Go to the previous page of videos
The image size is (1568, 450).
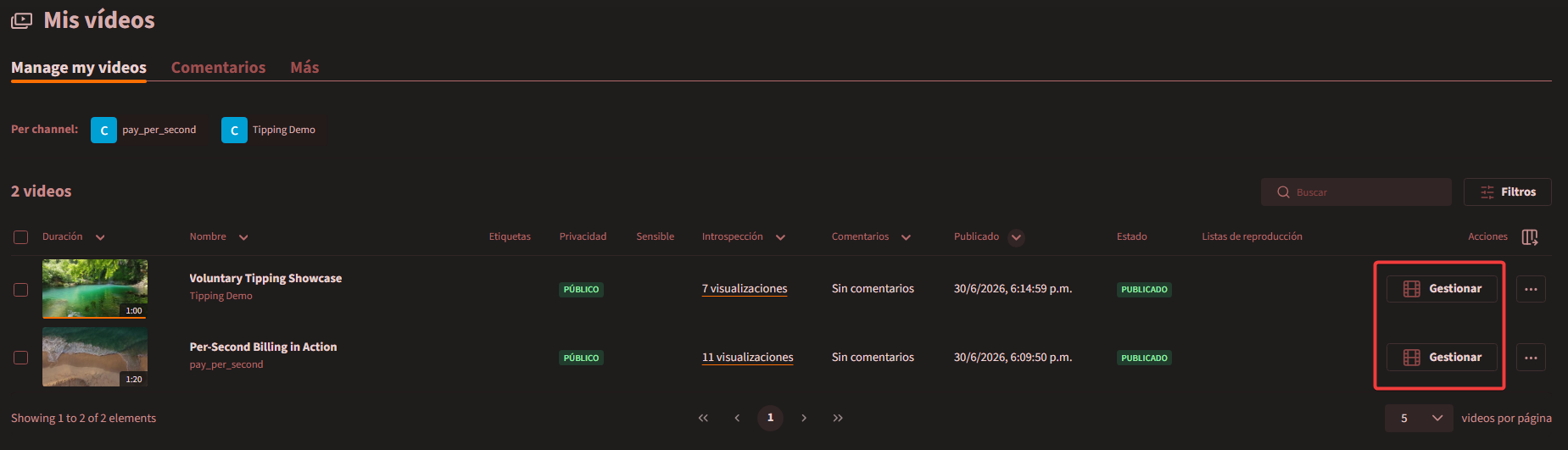click(737, 418)
